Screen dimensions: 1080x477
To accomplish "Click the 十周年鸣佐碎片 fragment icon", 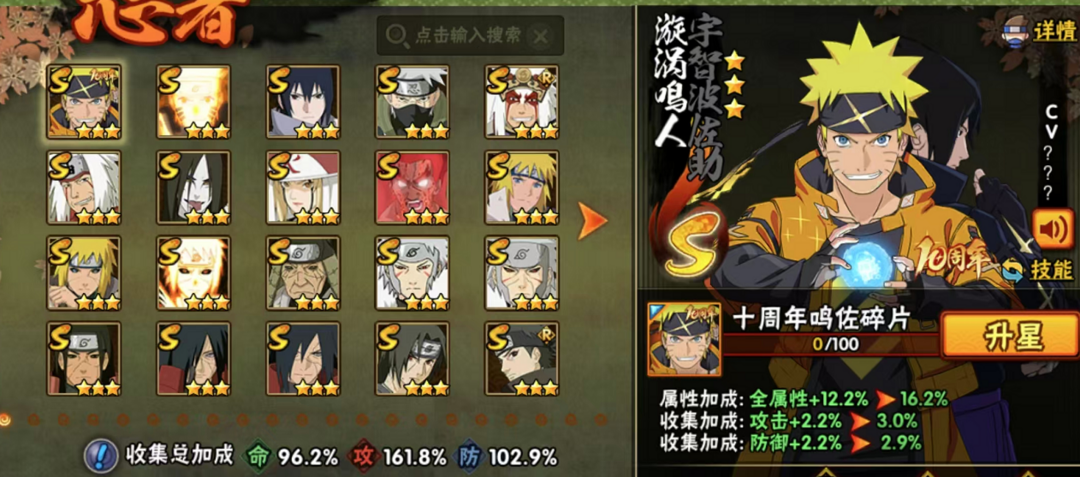I will (x=684, y=339).
